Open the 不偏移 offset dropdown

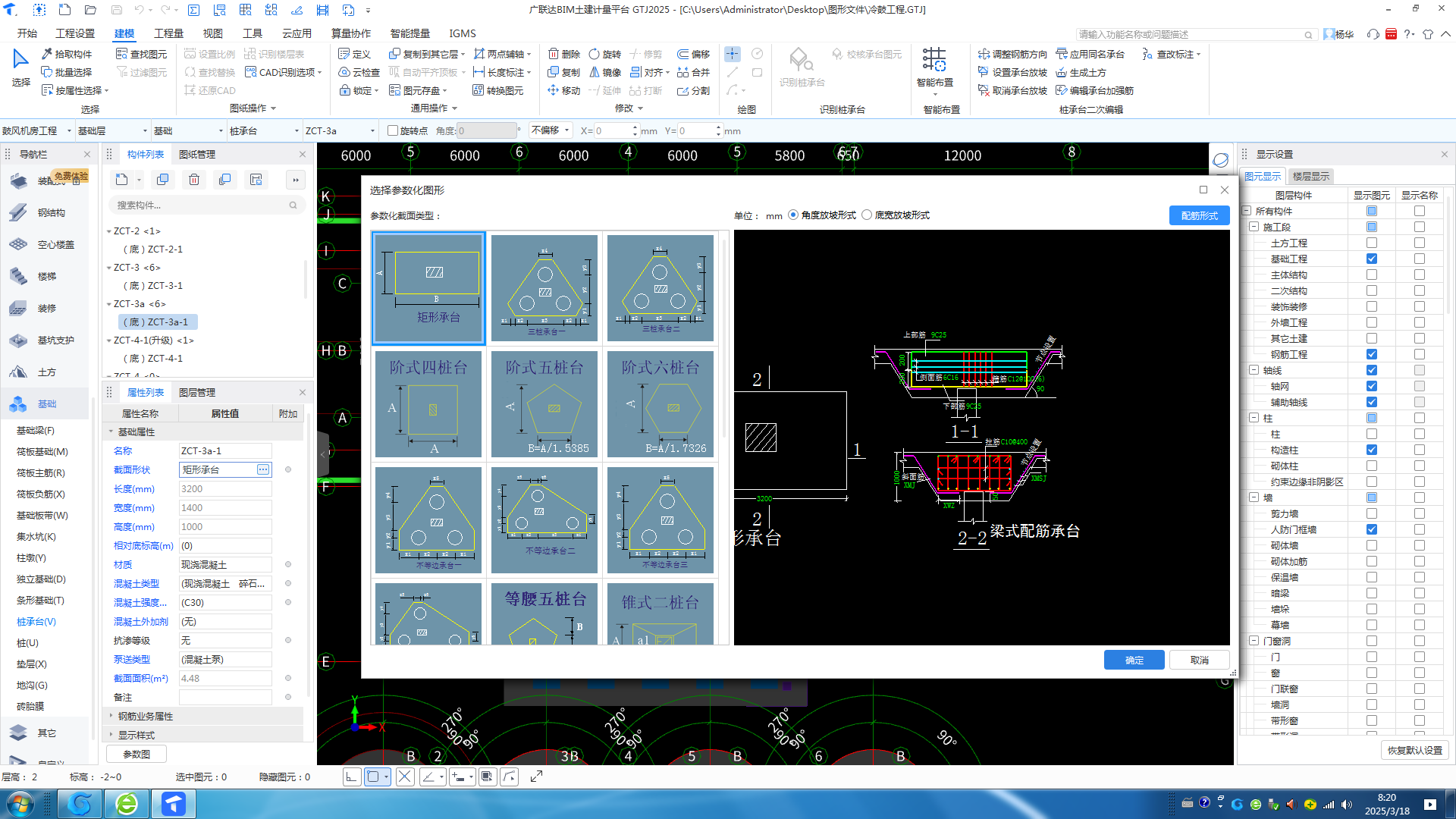pos(551,130)
